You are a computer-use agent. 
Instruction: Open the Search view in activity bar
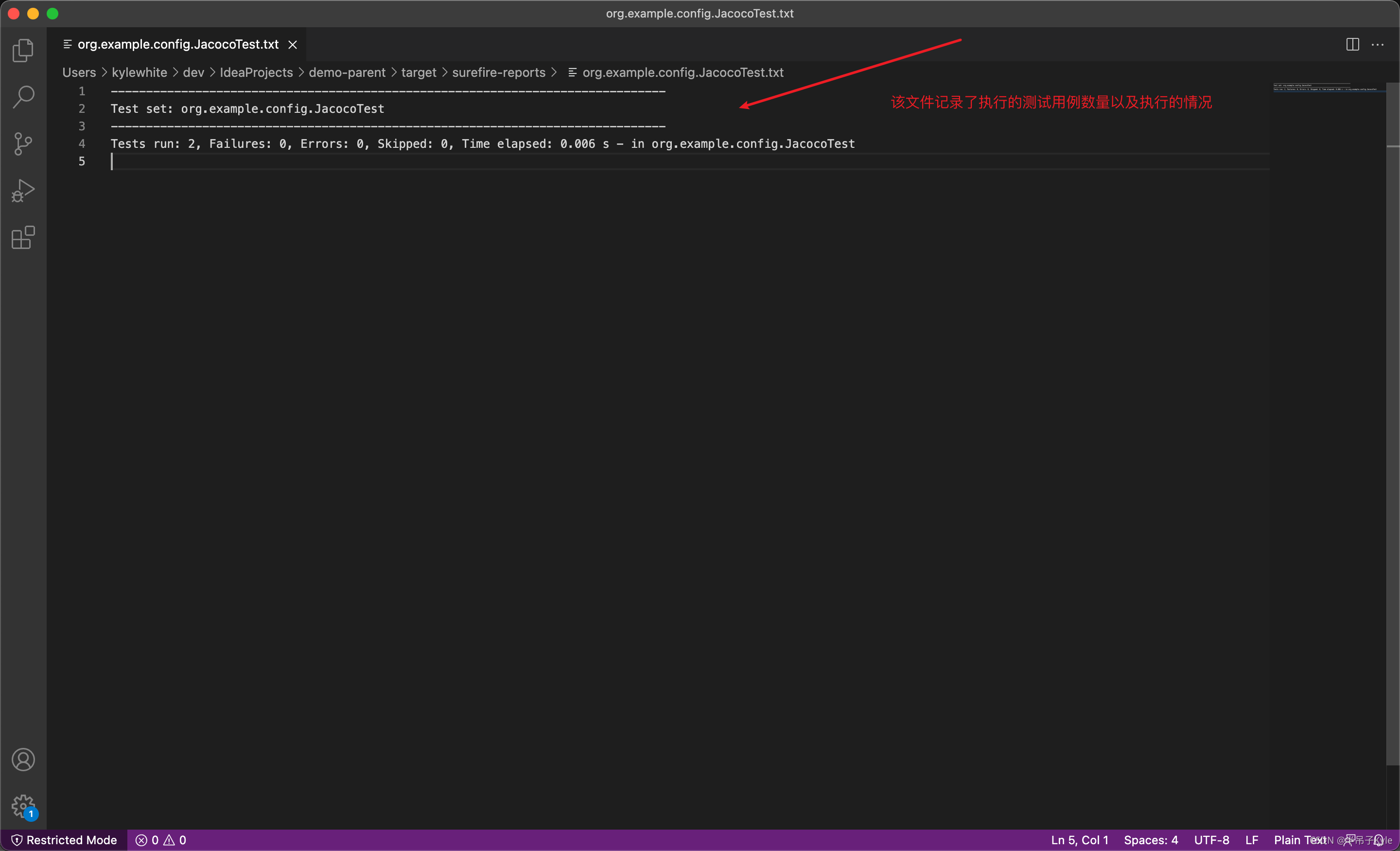(x=23, y=97)
